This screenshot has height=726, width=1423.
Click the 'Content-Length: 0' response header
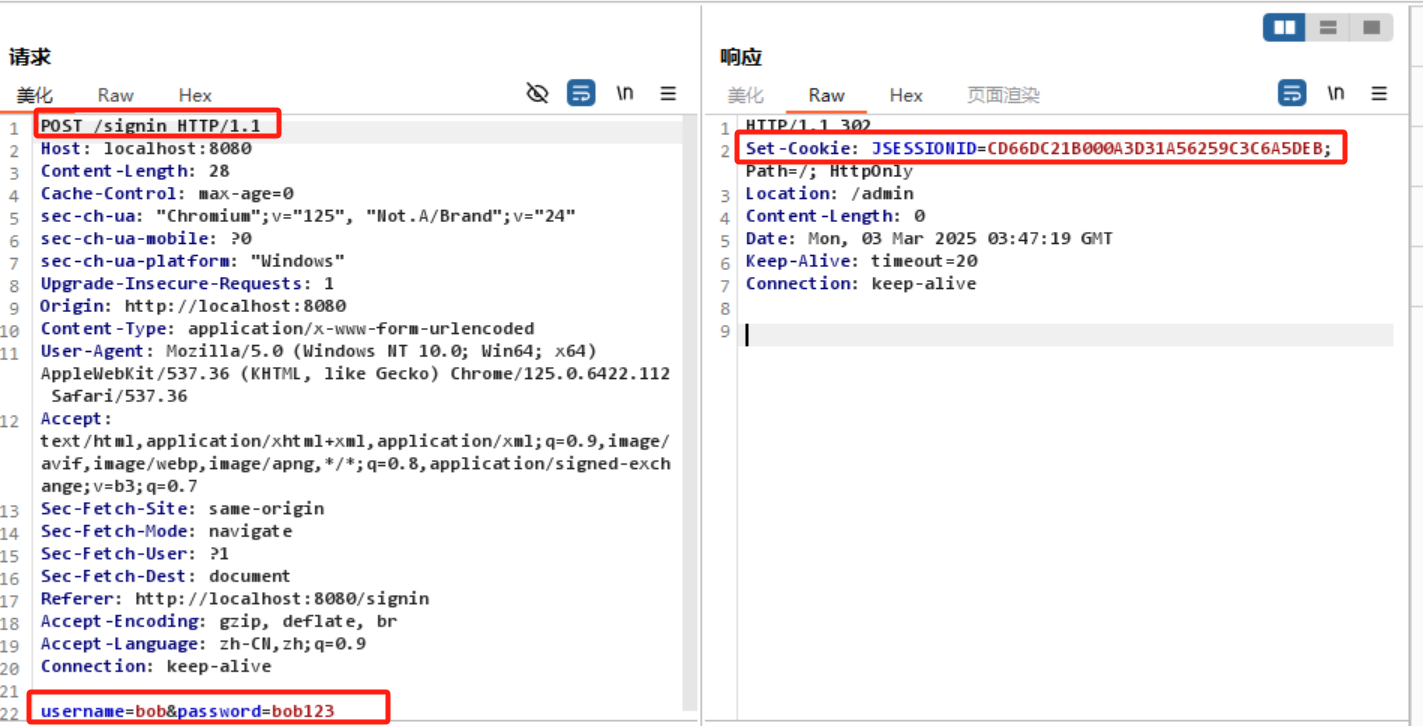pos(836,216)
